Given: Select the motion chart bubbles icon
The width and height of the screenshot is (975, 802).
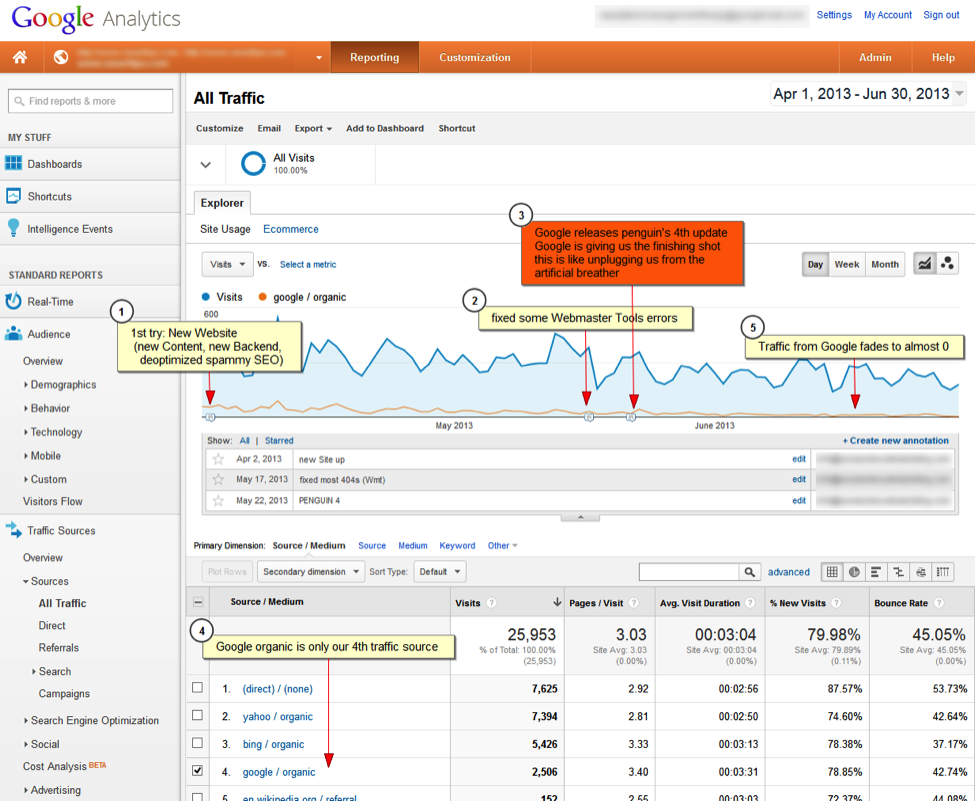Looking at the screenshot, I should (x=947, y=264).
